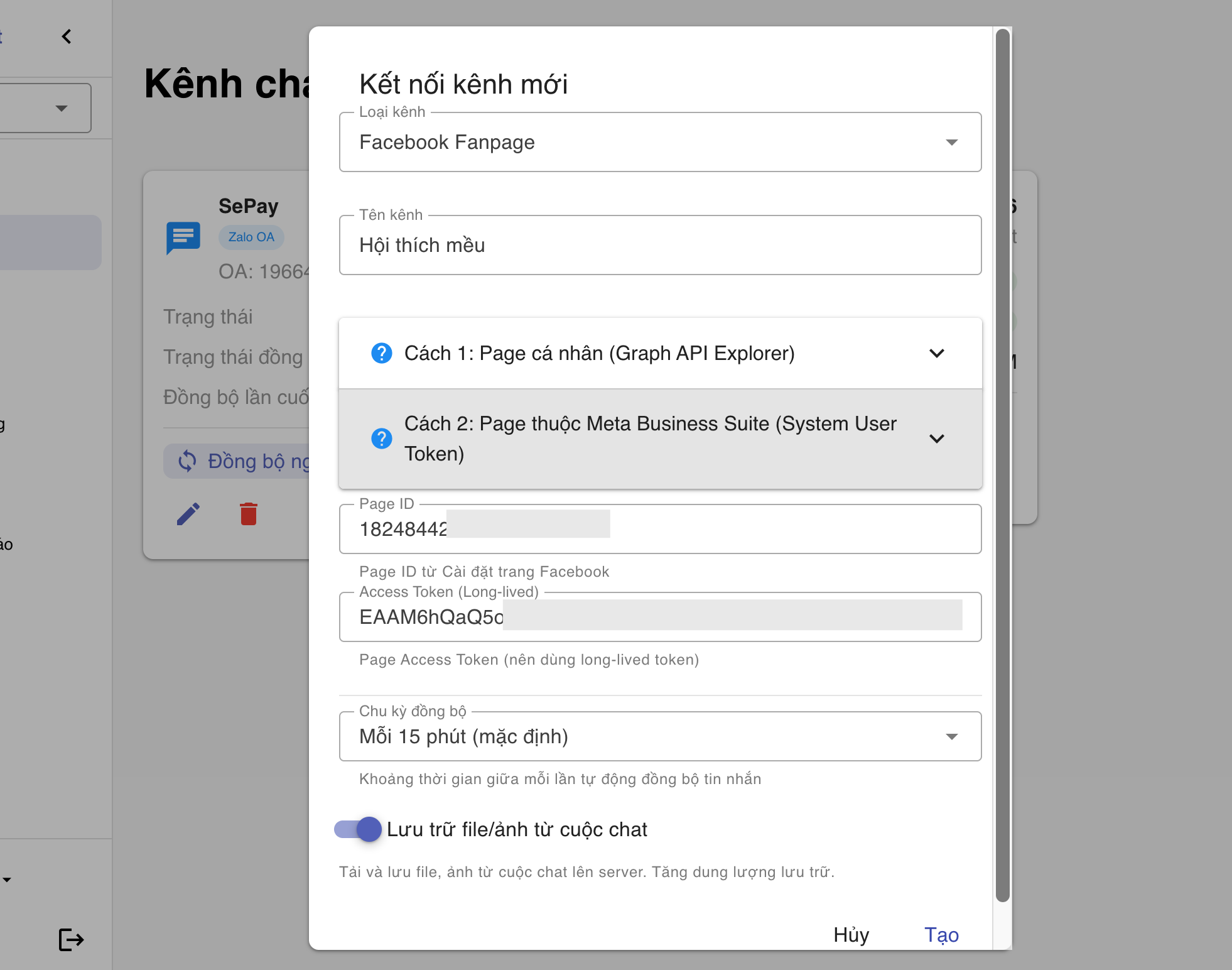Click the logout icon at bottom left
The width and height of the screenshot is (1232, 970).
click(x=70, y=939)
